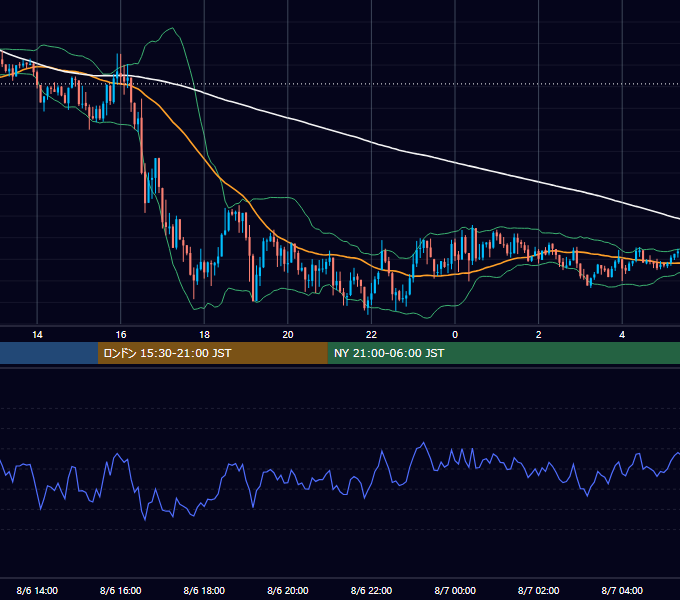Click the NY 21:00-06:00 JST session bar
Viewport: 680px width, 600px height.
pyautogui.click(x=503, y=353)
